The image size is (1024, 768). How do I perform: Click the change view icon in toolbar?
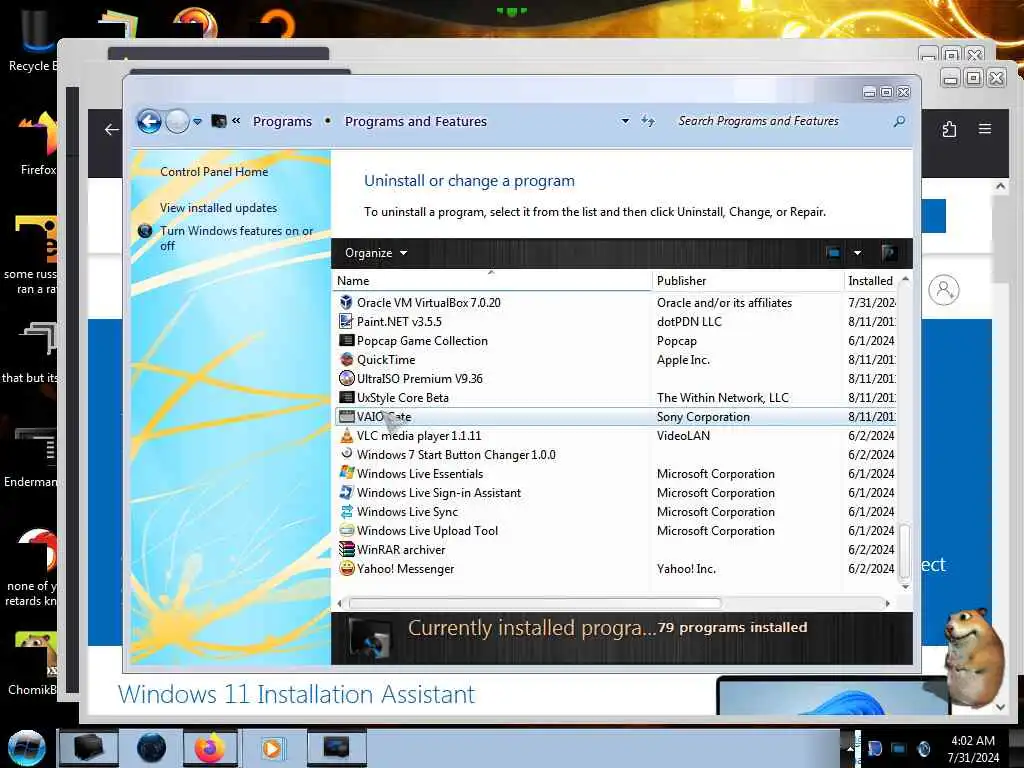coord(833,253)
